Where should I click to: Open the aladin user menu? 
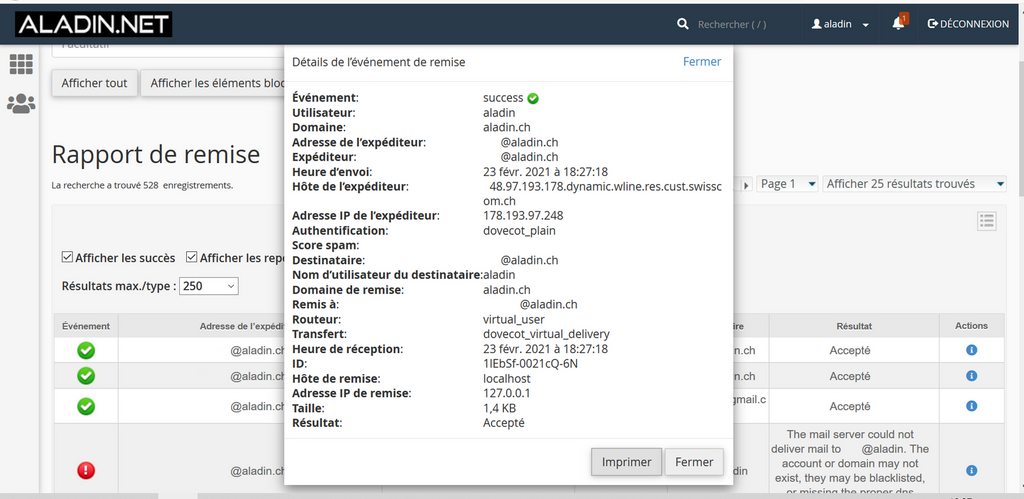point(840,24)
